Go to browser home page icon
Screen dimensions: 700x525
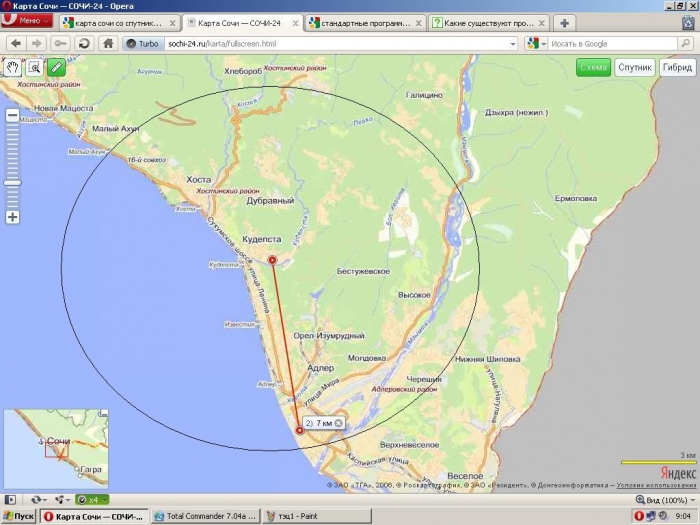(x=107, y=43)
